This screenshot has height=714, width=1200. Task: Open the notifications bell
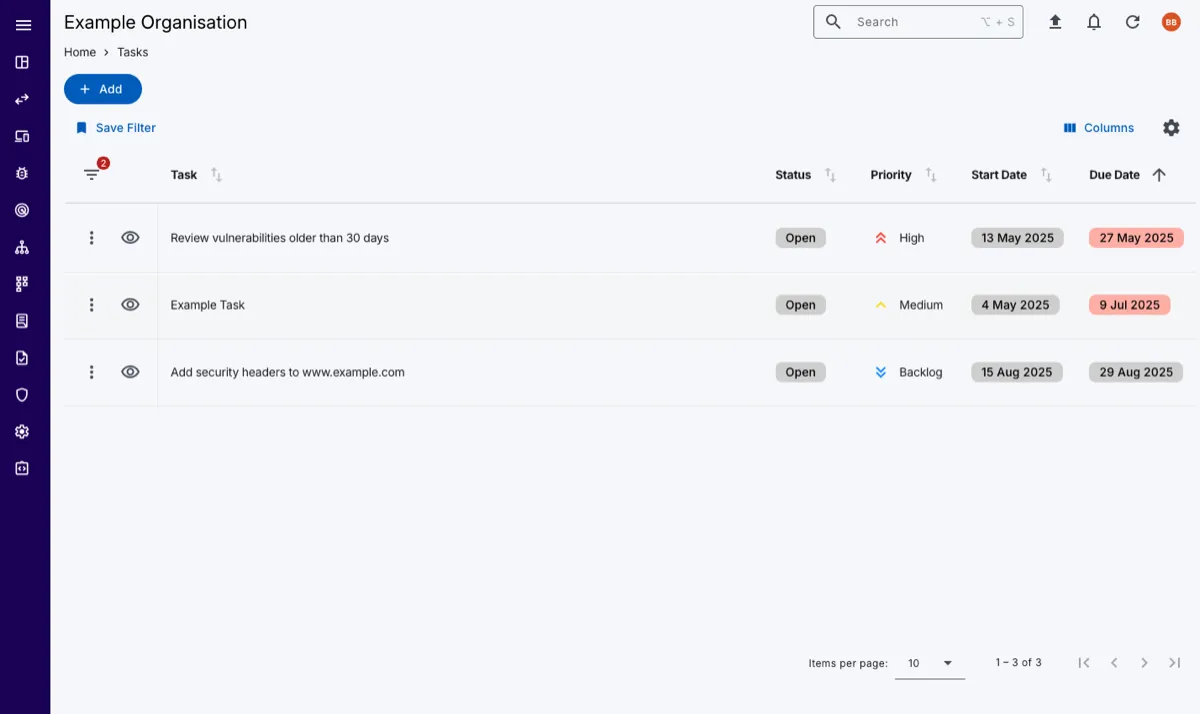[1094, 22]
